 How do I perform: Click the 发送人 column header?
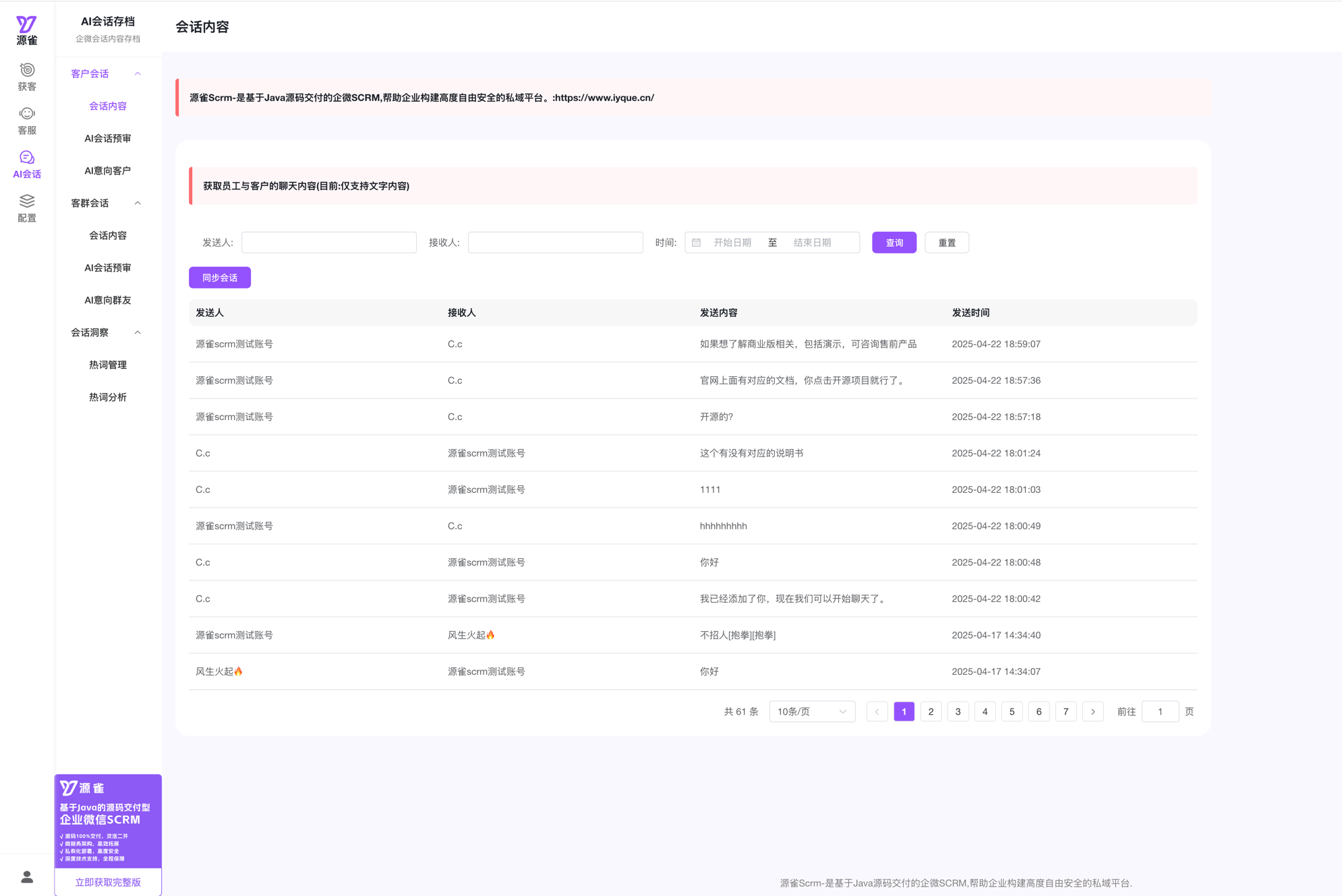[210, 313]
